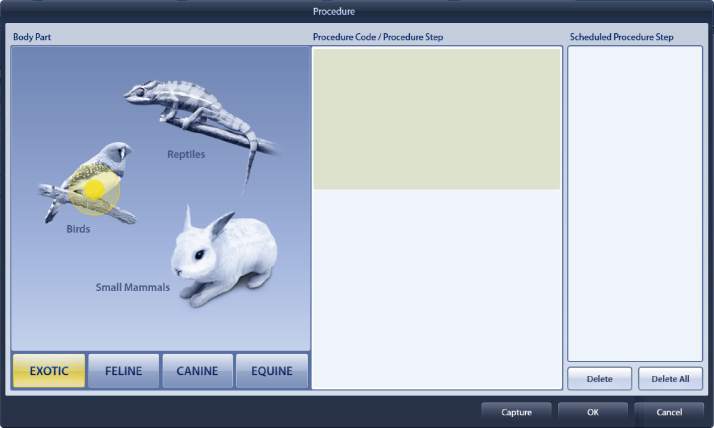Image resolution: width=714 pixels, height=428 pixels.
Task: Click the Birds label
Action: click(78, 229)
